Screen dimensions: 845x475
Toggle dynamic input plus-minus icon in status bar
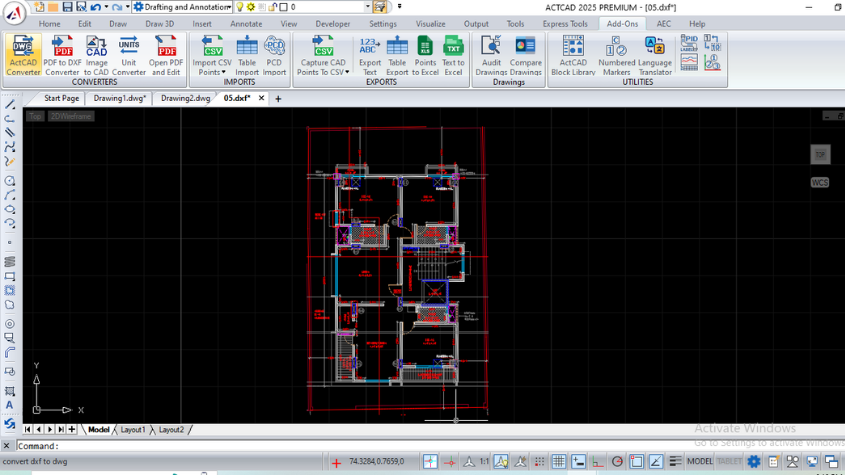click(x=578, y=462)
